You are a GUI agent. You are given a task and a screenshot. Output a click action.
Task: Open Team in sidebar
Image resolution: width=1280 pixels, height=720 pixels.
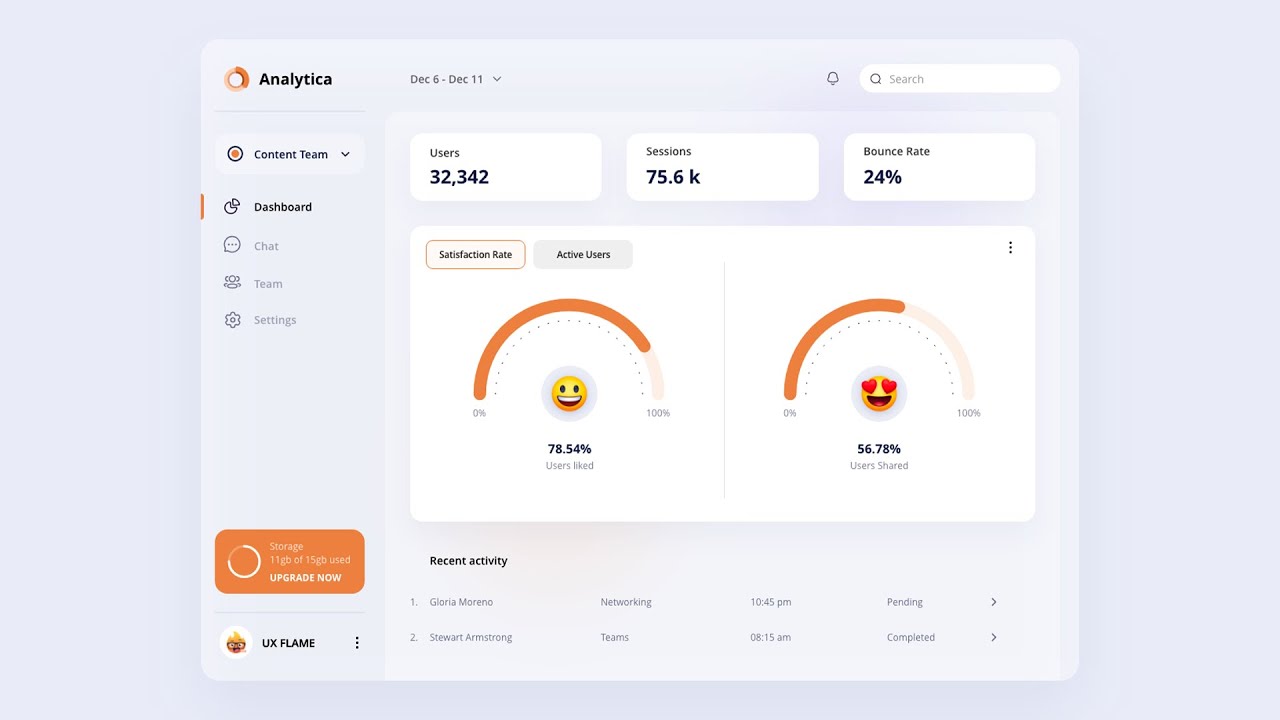coord(268,284)
